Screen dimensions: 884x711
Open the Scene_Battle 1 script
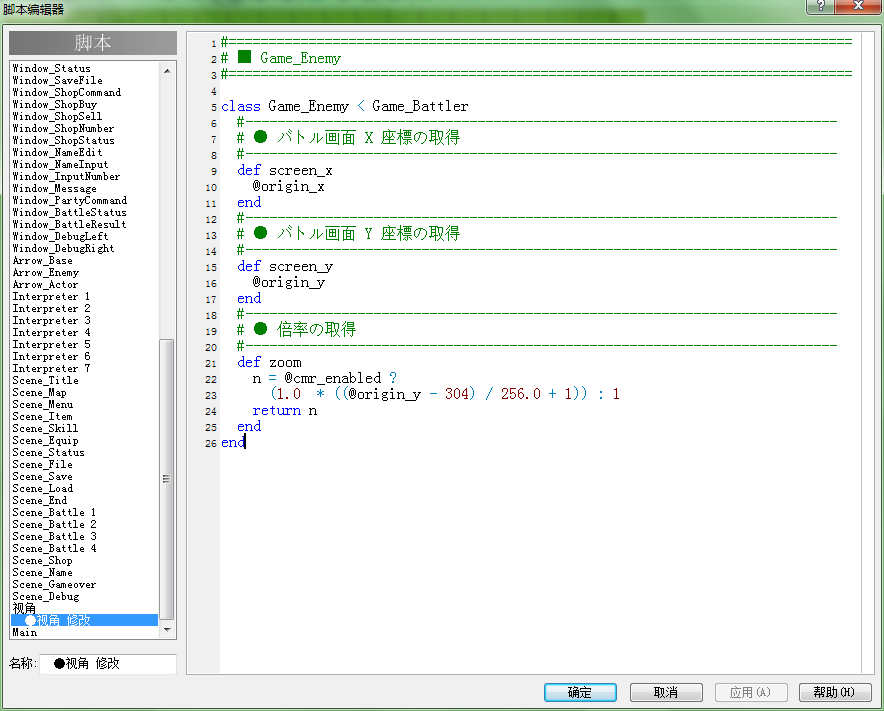click(x=55, y=513)
